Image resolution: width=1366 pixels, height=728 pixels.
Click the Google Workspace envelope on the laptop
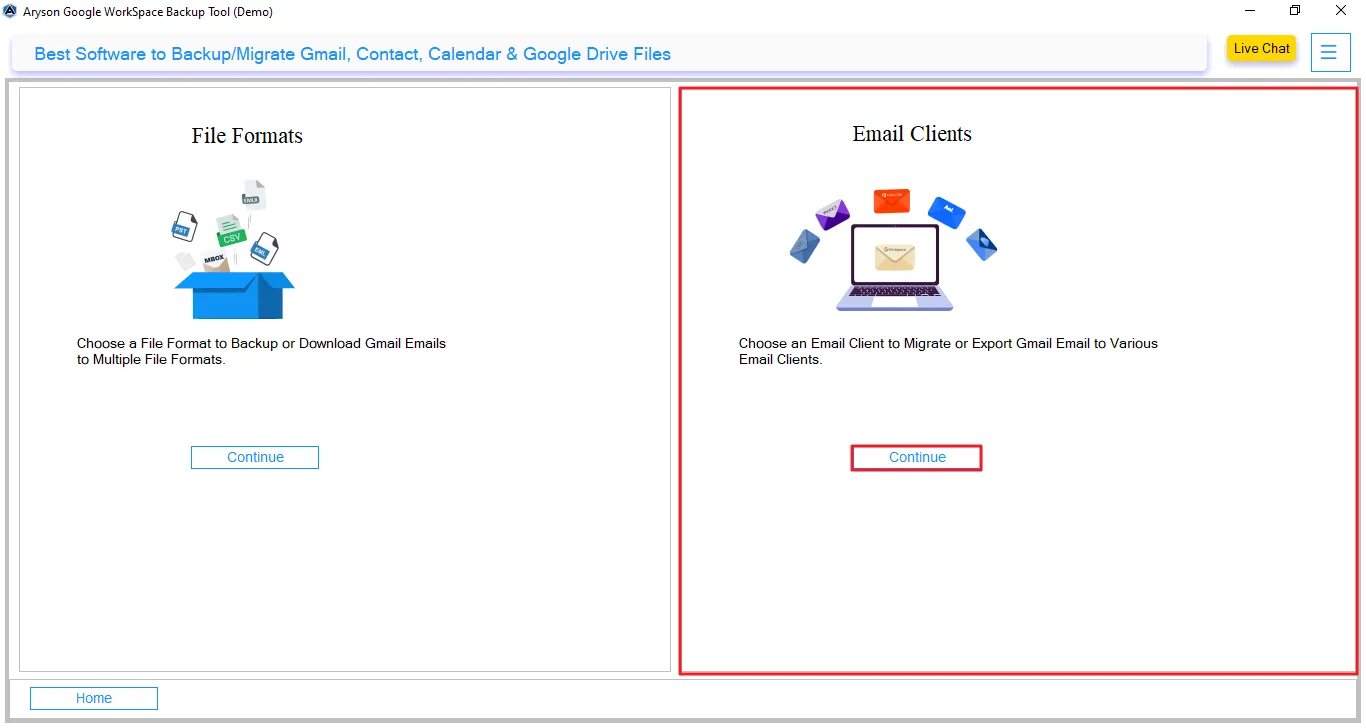[x=895, y=257]
